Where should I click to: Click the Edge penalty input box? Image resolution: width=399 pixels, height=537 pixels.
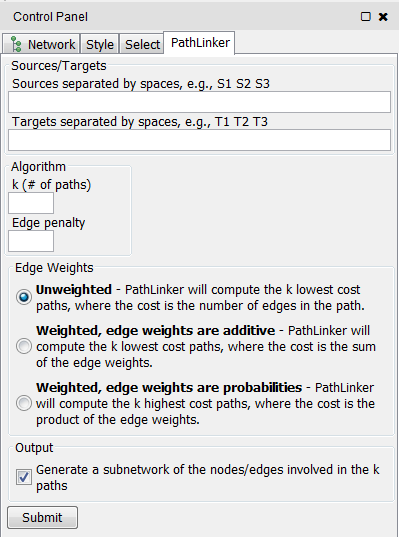pos(31,241)
